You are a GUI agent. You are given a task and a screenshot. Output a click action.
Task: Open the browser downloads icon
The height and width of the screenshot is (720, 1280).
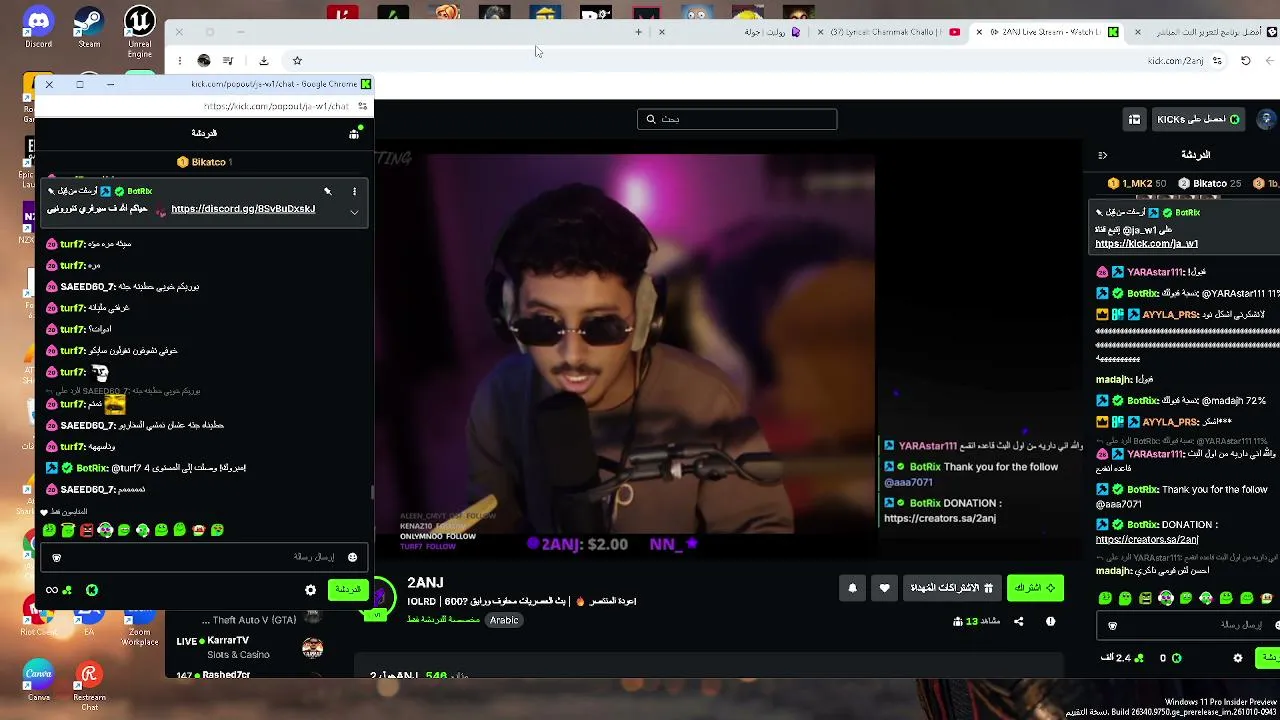263,60
